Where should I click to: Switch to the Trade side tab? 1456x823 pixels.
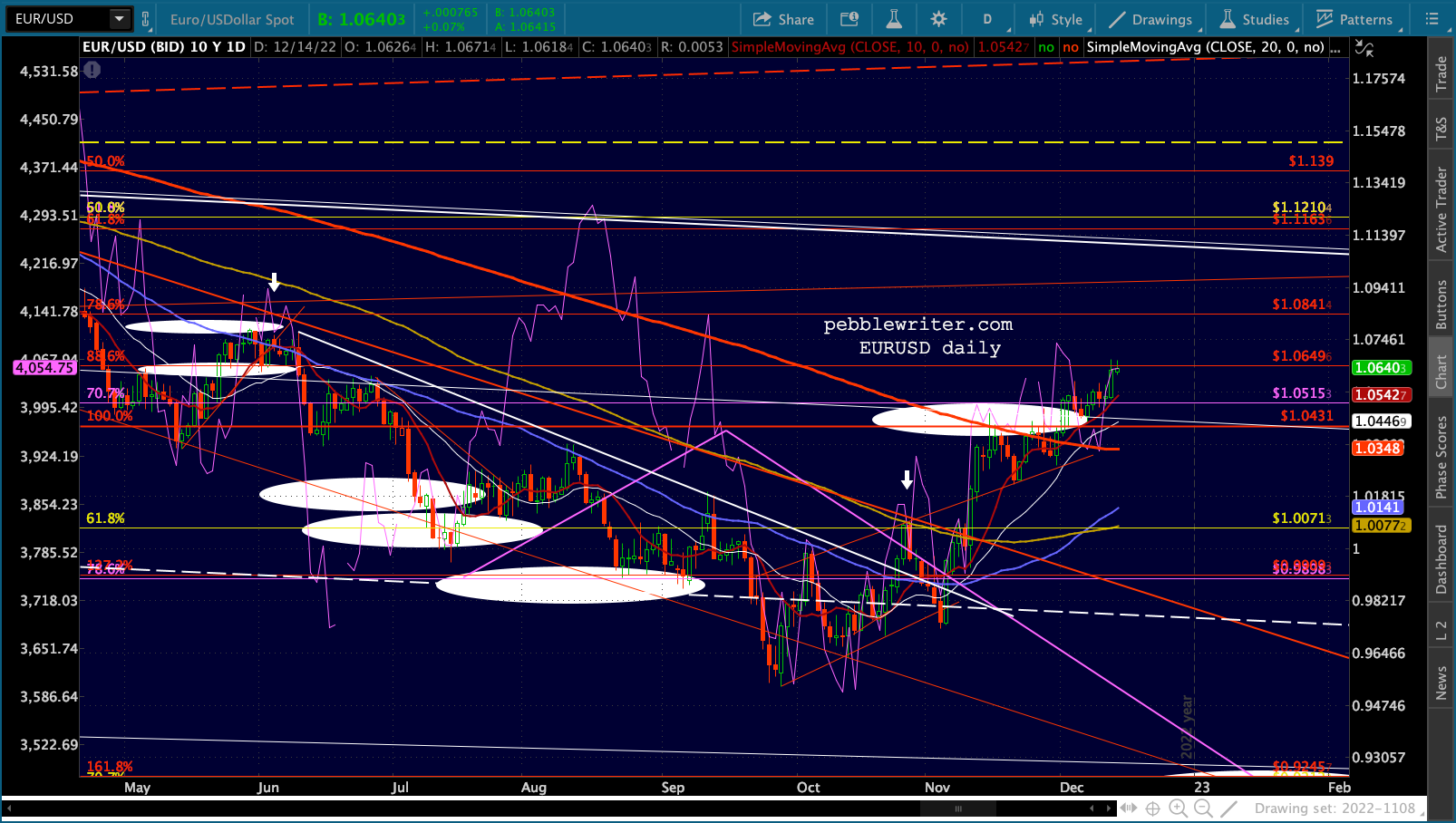(x=1441, y=74)
